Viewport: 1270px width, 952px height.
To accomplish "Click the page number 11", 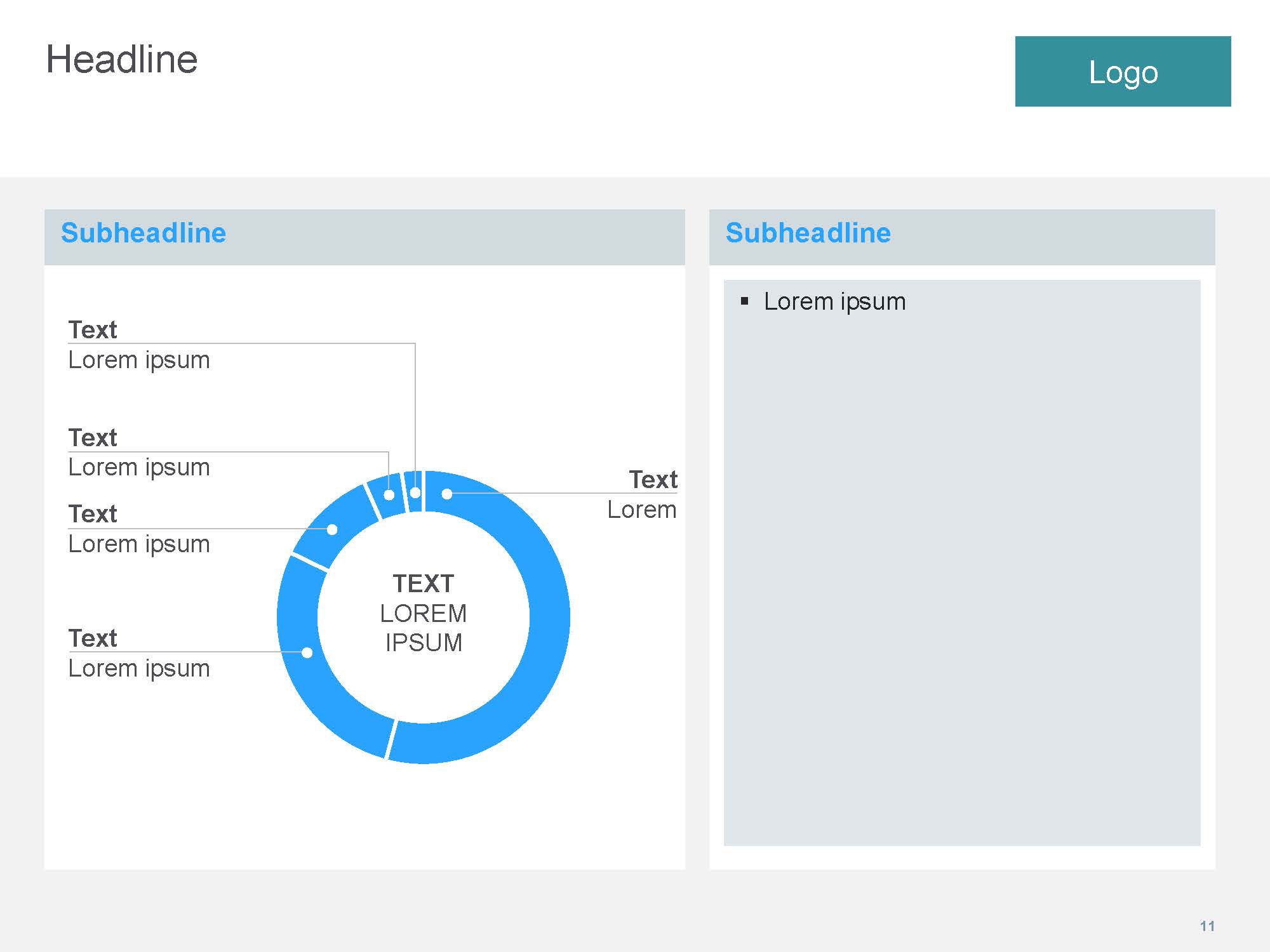I will 1207,926.
